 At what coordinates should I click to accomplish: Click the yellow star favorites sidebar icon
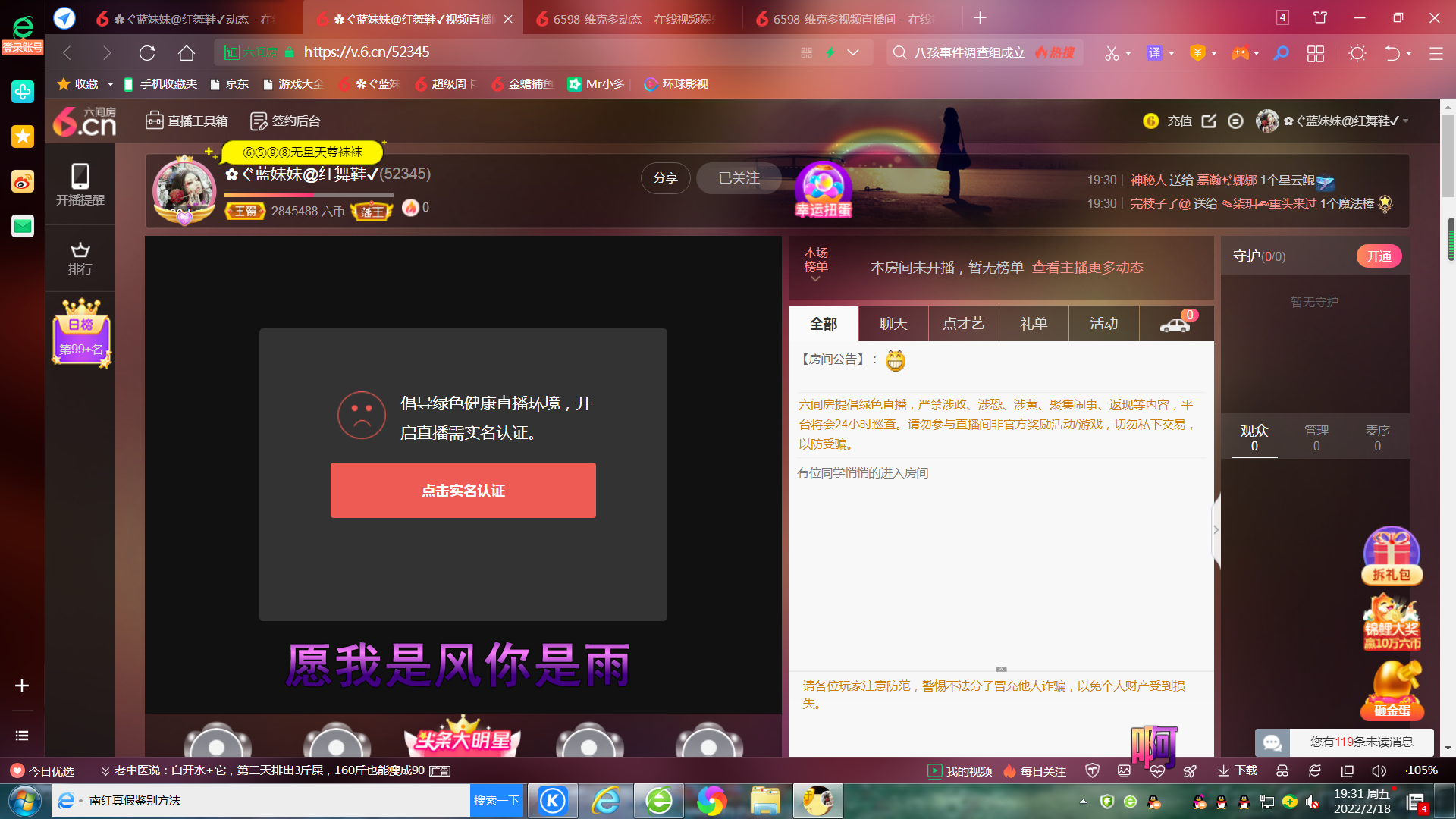tap(23, 136)
